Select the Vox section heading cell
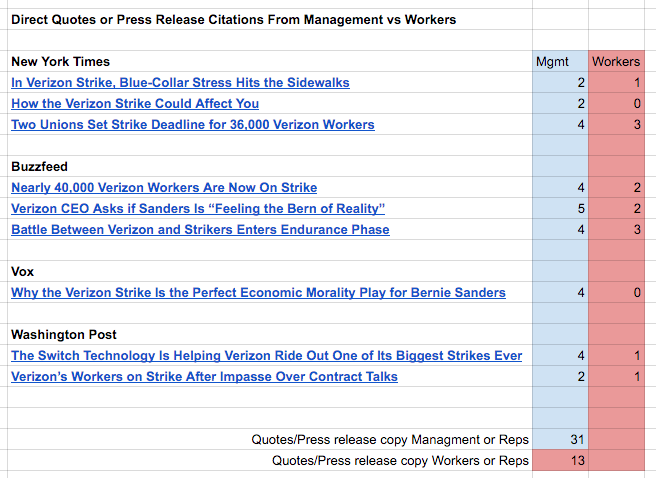The image size is (656, 478). pyautogui.click(x=23, y=272)
